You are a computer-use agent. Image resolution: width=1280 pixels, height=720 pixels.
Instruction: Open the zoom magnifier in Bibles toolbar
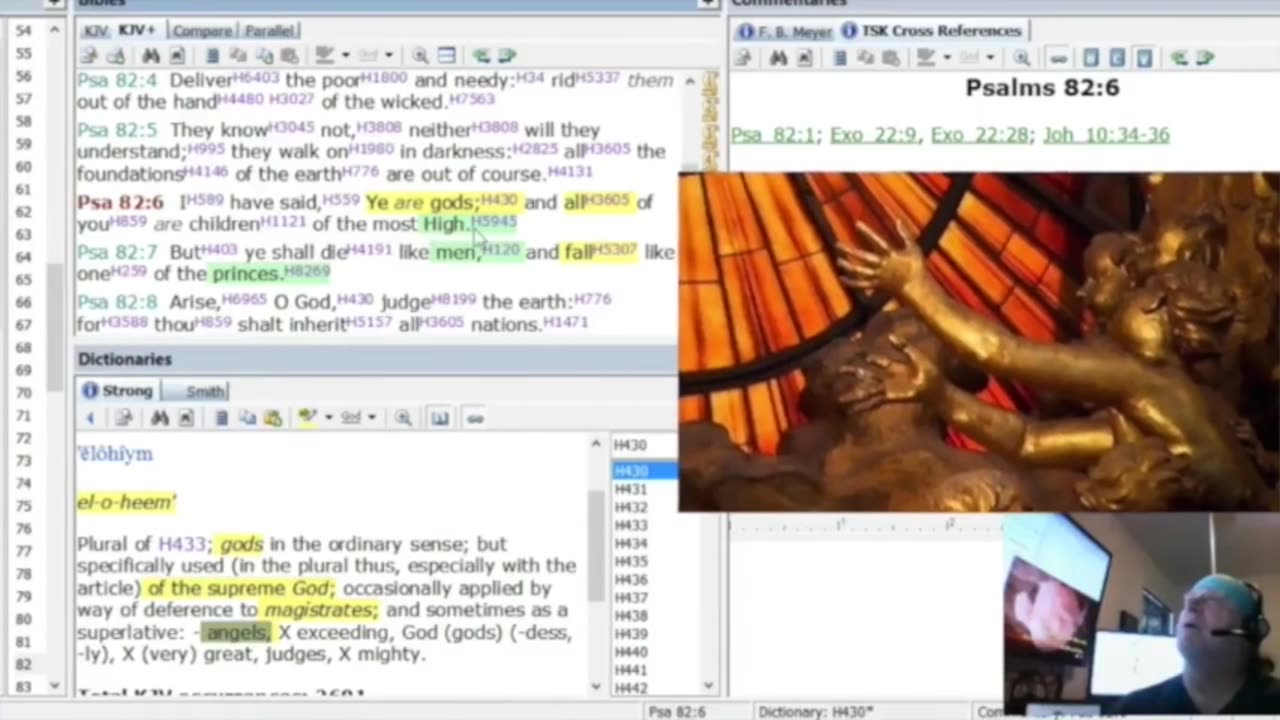click(420, 56)
